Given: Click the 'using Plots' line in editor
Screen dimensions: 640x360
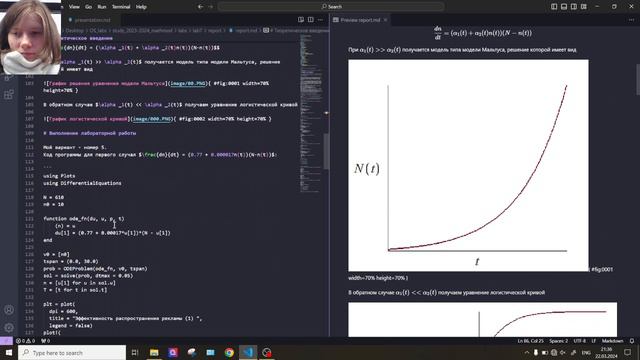Looking at the screenshot, I should pyautogui.click(x=59, y=176).
